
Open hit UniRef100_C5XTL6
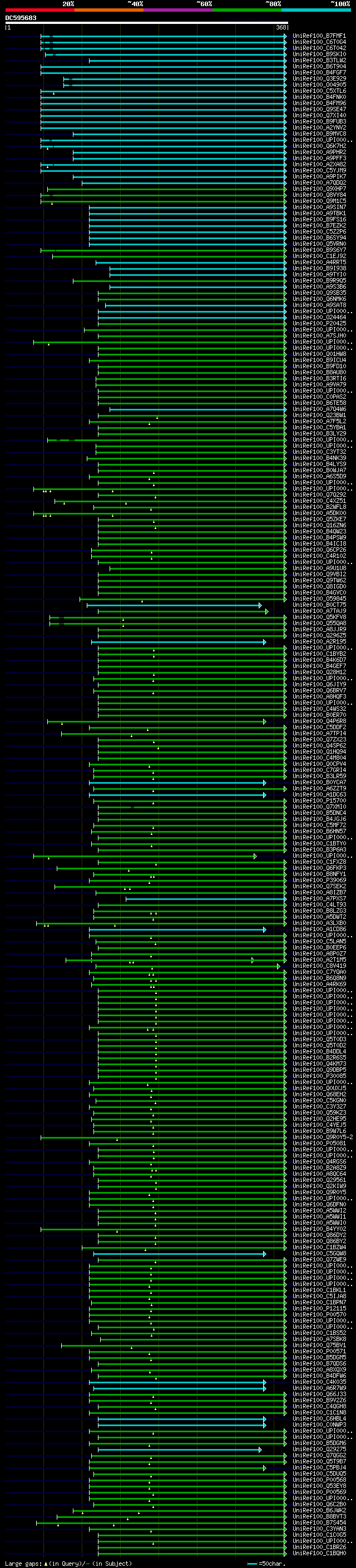pyautogui.click(x=319, y=91)
